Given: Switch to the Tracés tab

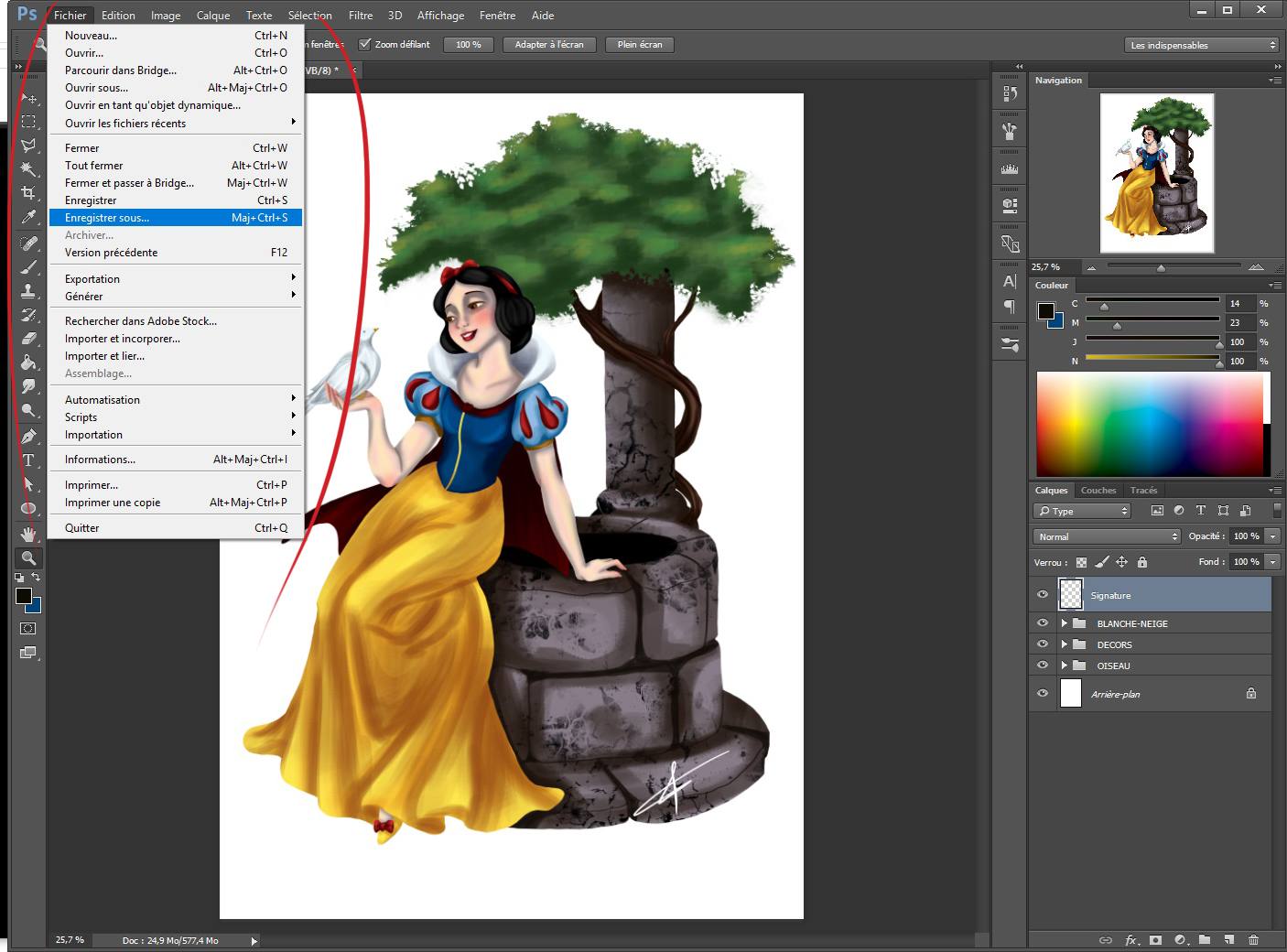Looking at the screenshot, I should coord(1143,490).
